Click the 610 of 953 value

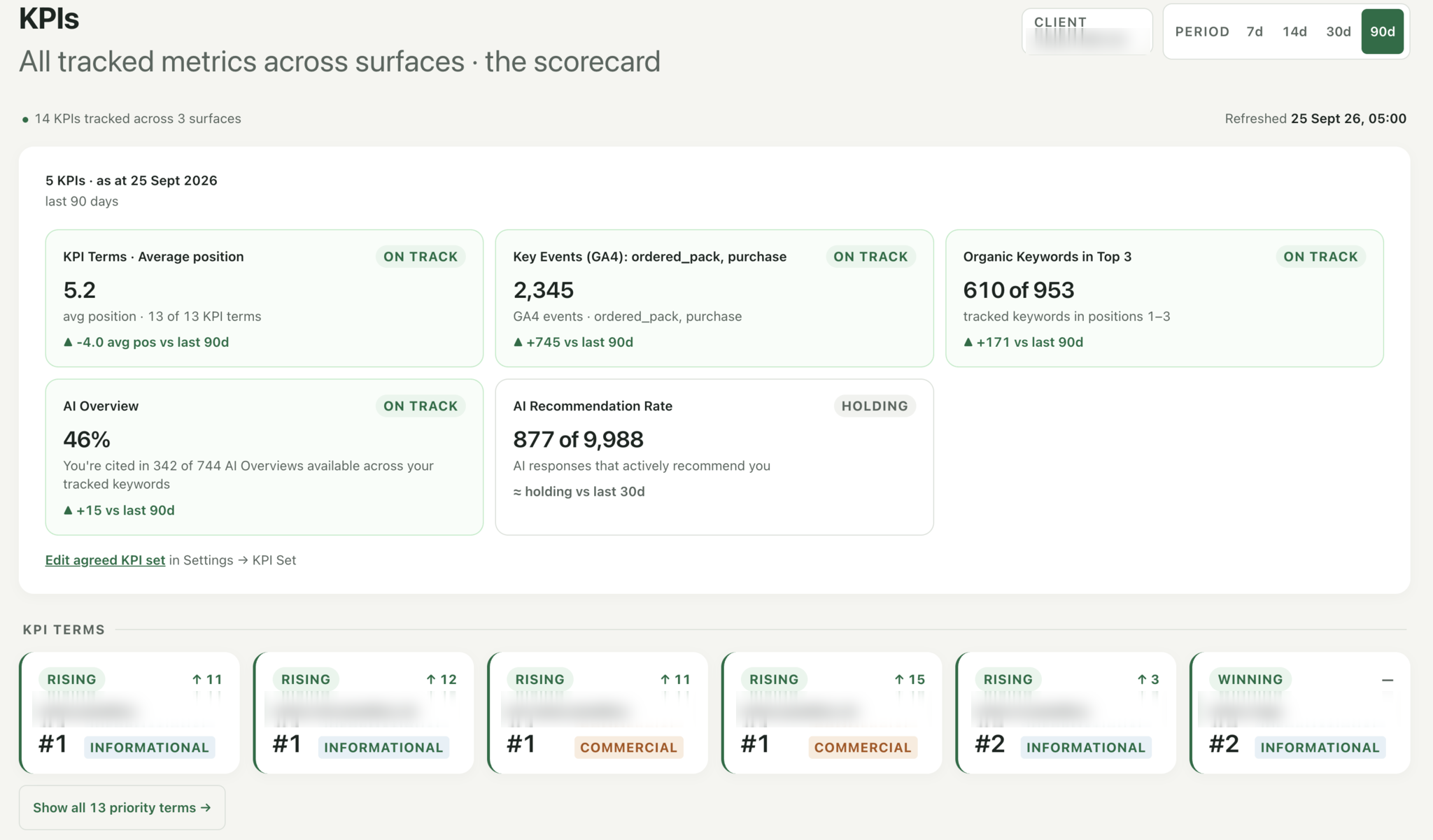1019,290
